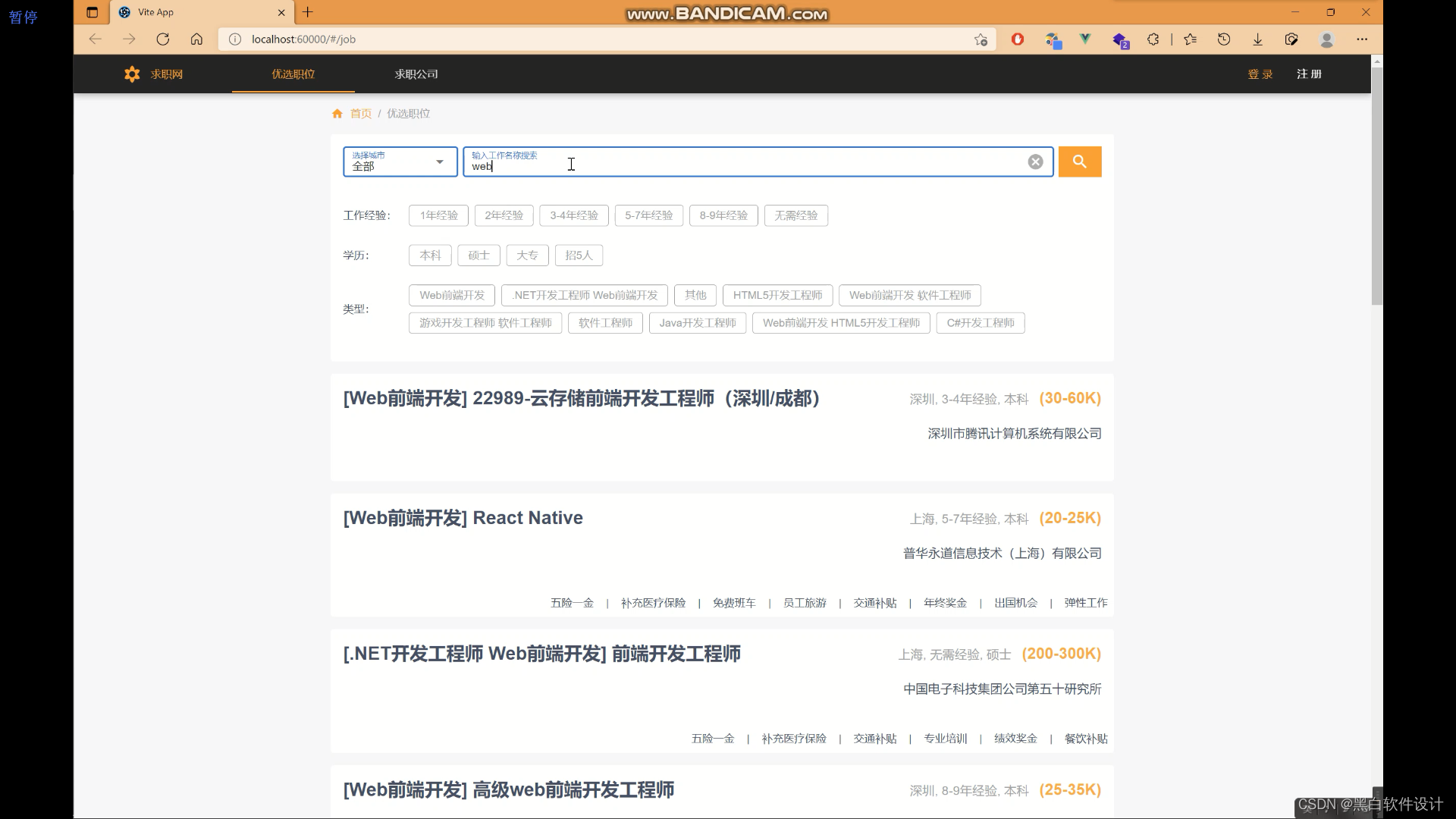Switch to the Vite App browser tab
The height and width of the screenshot is (819, 1456).
(202, 12)
